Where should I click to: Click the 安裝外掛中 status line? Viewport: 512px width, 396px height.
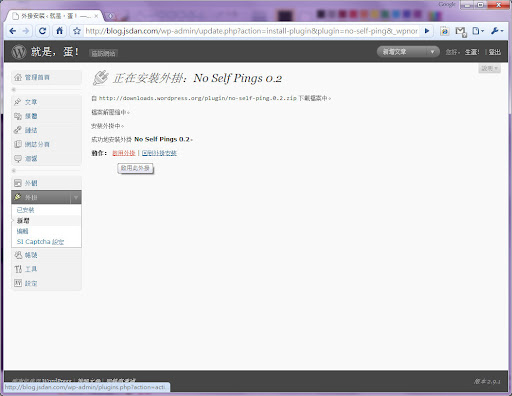108,126
